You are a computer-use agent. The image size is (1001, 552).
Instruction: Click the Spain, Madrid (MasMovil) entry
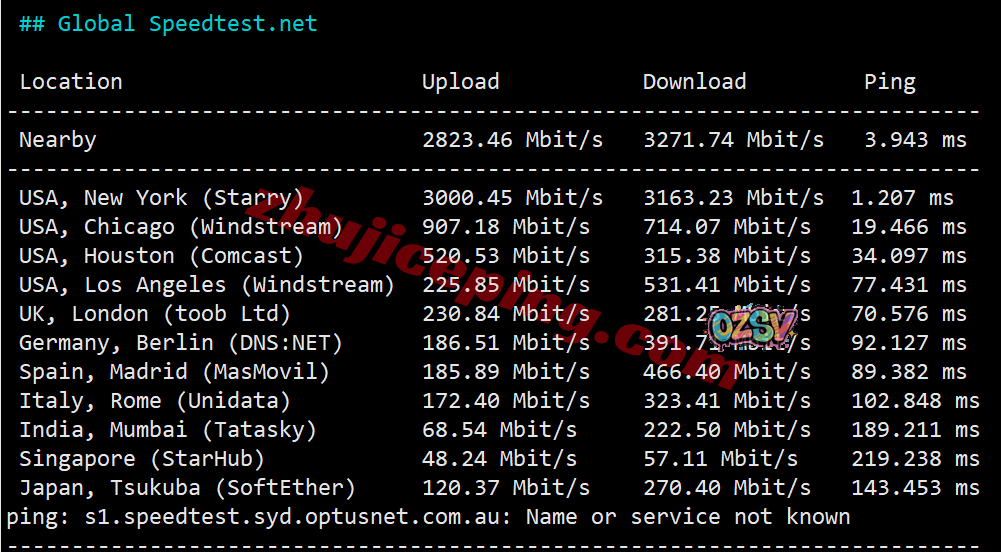click(x=174, y=372)
